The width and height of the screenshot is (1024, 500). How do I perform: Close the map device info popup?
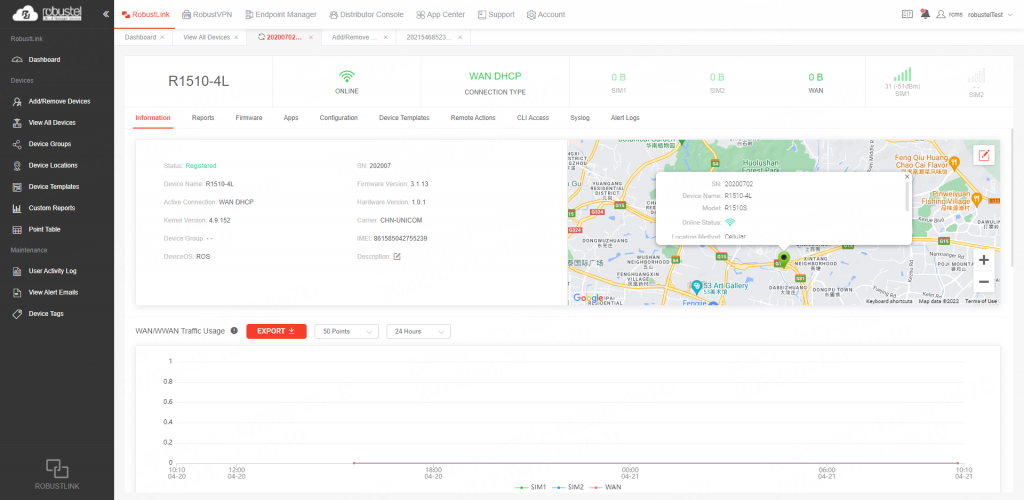(906, 176)
